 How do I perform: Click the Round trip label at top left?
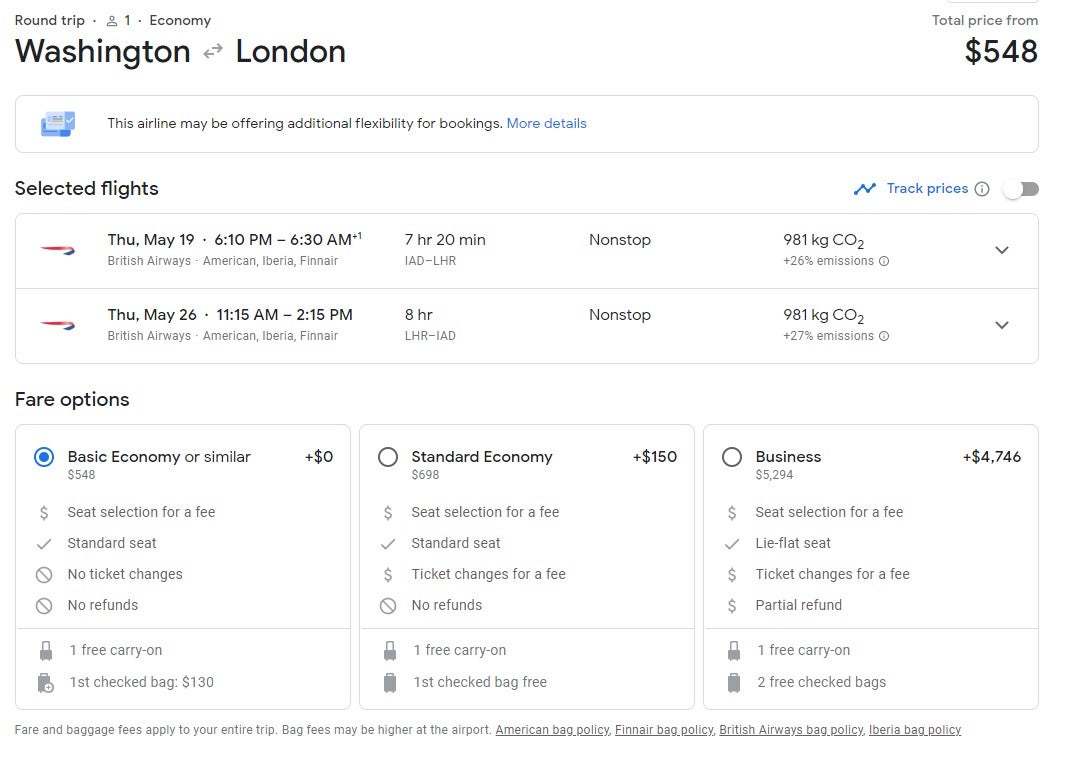coord(49,20)
